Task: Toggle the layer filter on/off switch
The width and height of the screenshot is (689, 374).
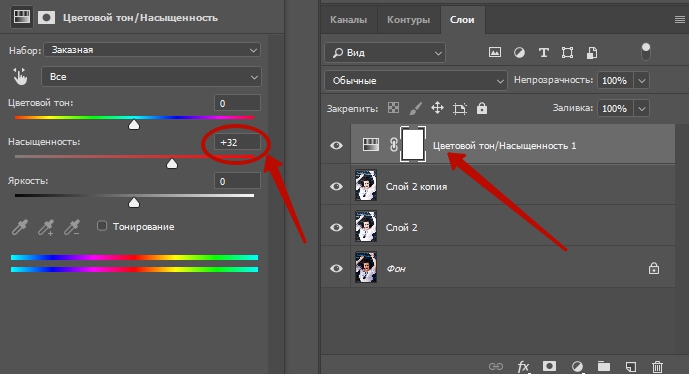Action: click(645, 52)
